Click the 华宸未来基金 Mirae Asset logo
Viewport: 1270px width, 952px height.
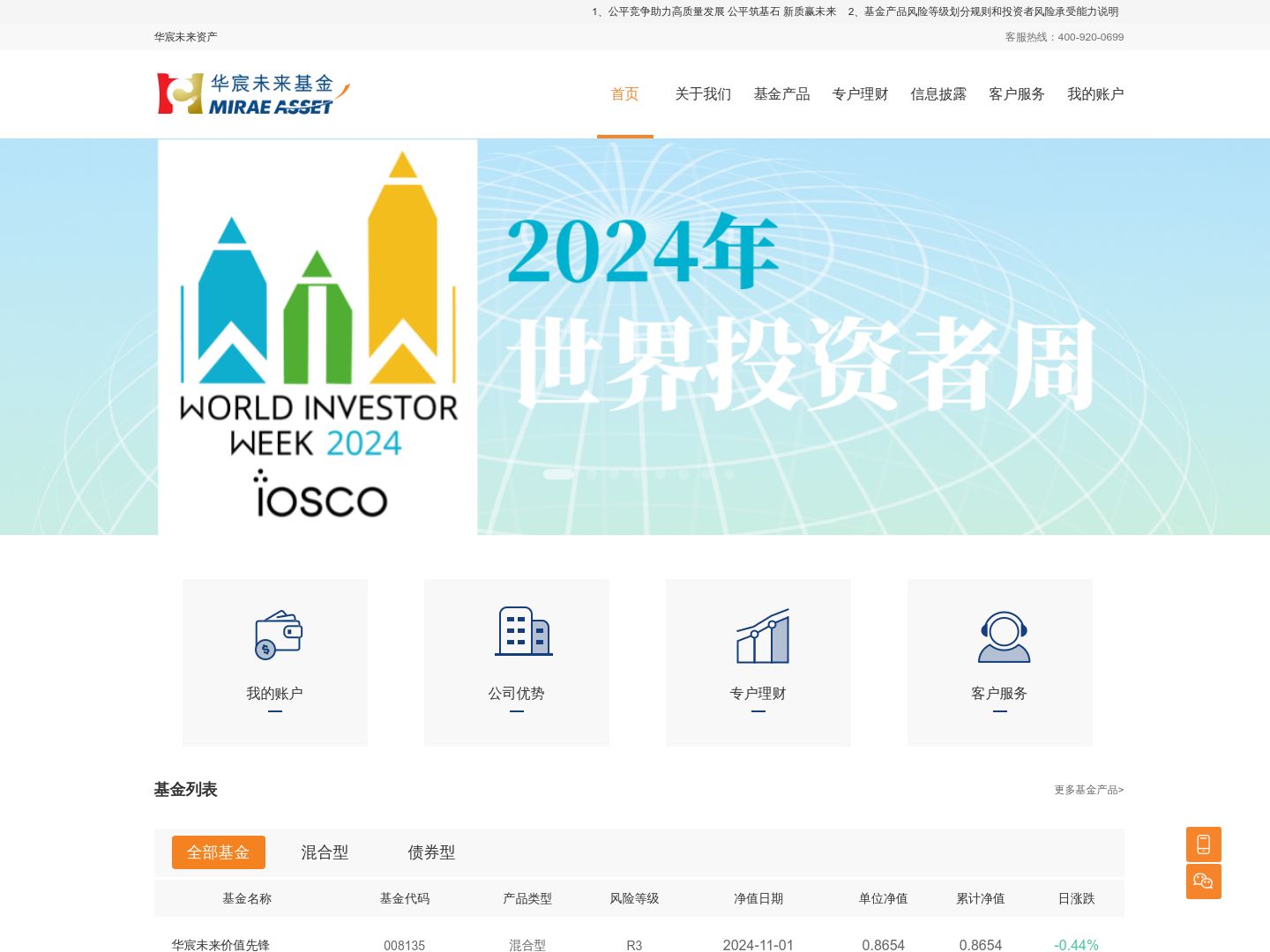(x=253, y=94)
